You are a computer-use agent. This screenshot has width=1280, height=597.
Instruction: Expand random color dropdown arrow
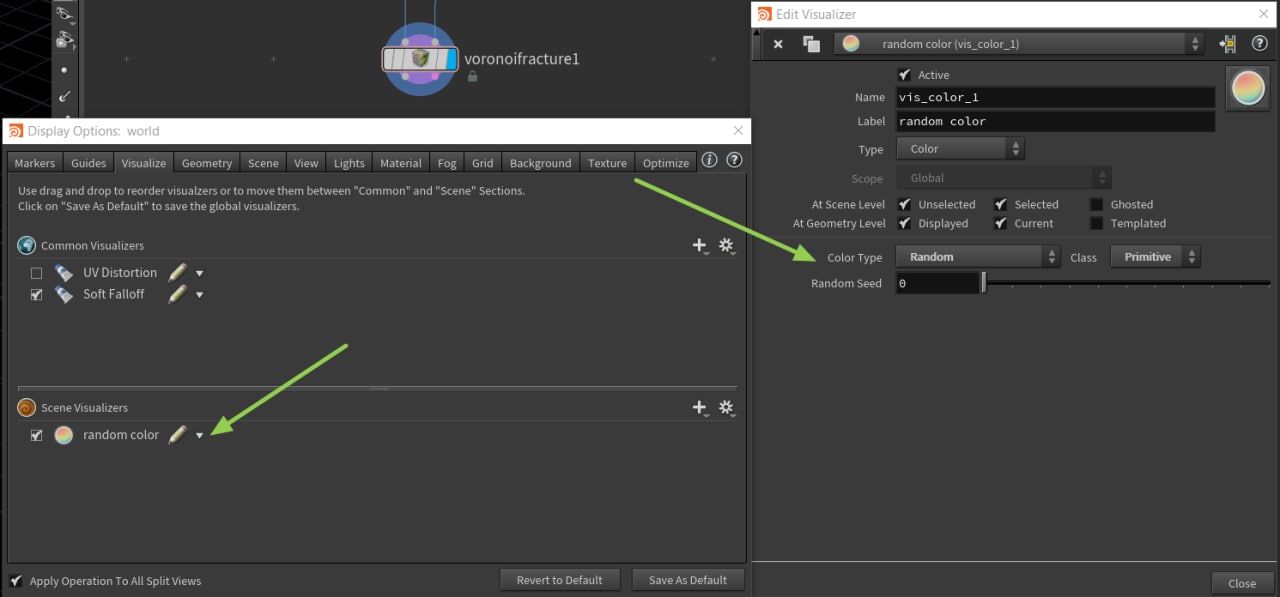[199, 436]
